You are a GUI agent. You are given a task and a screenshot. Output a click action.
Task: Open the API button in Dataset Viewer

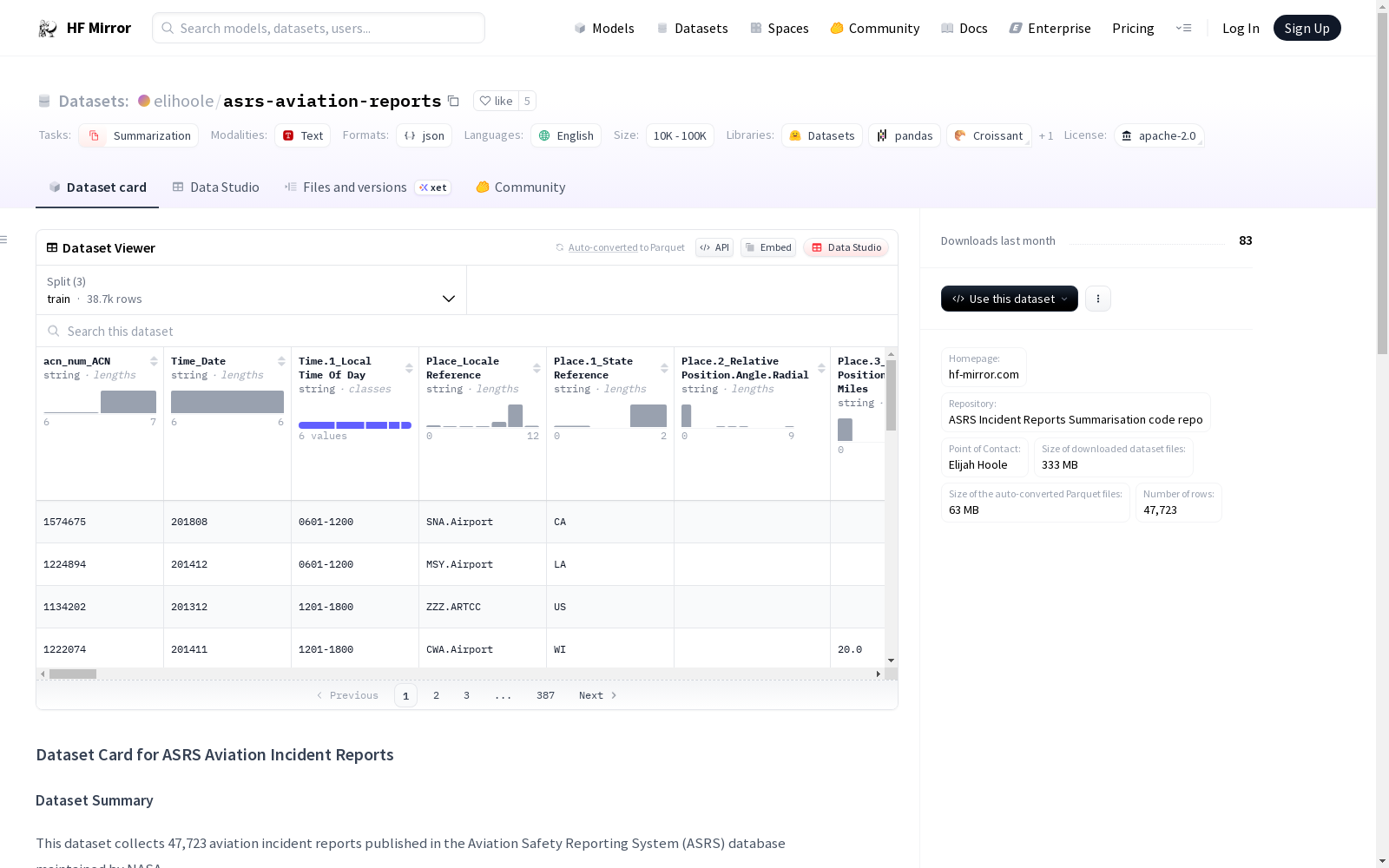[714, 247]
